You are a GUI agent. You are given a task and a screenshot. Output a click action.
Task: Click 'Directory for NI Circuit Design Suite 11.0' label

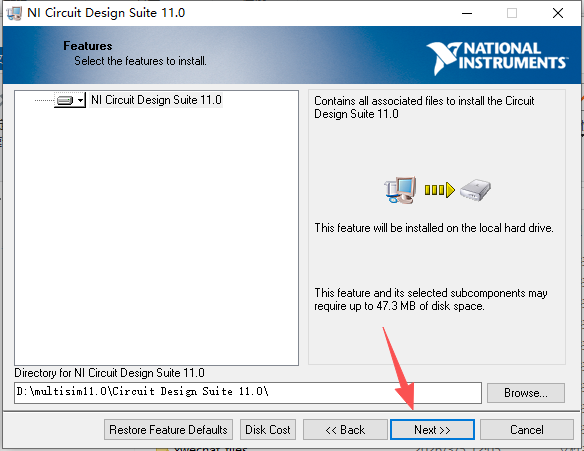[110, 373]
